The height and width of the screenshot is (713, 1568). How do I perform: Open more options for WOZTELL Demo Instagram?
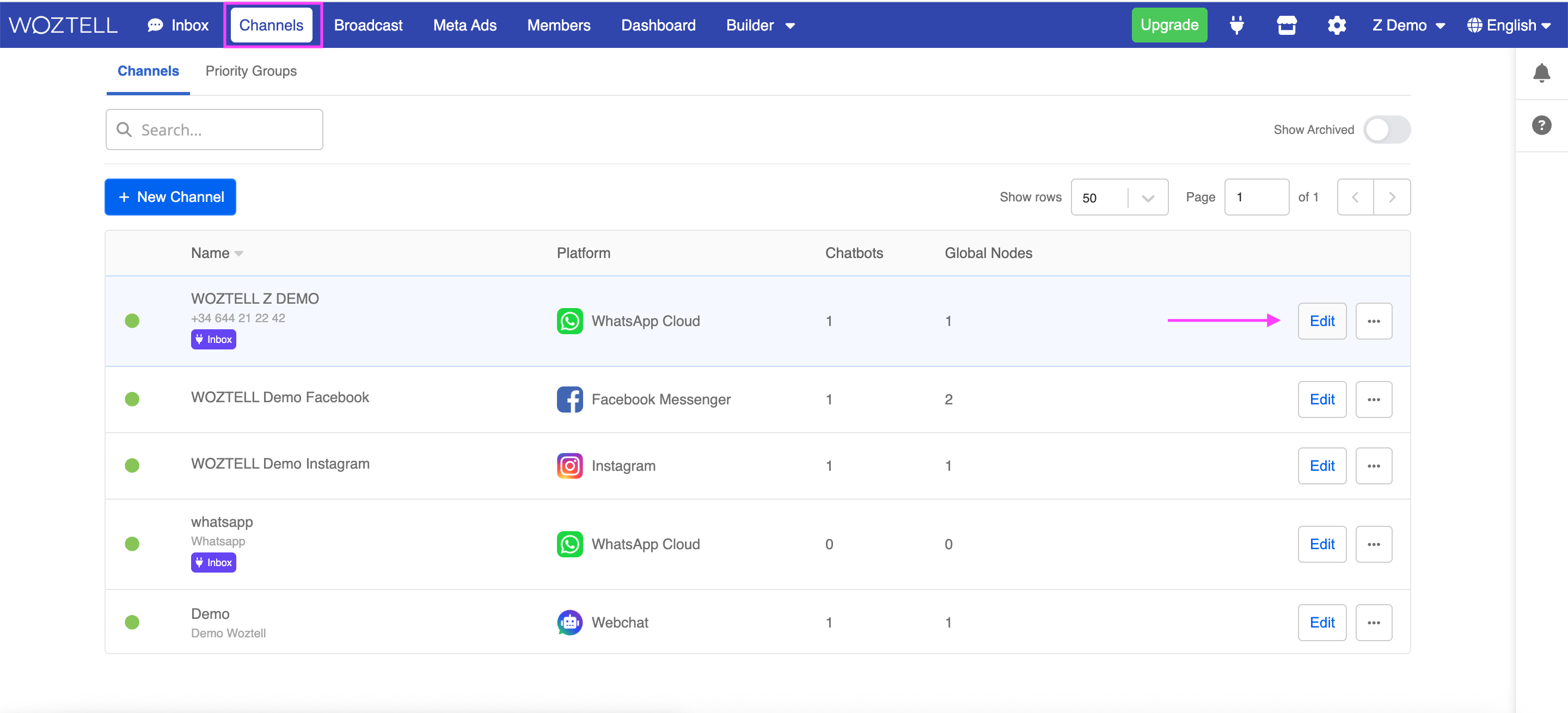(1373, 465)
